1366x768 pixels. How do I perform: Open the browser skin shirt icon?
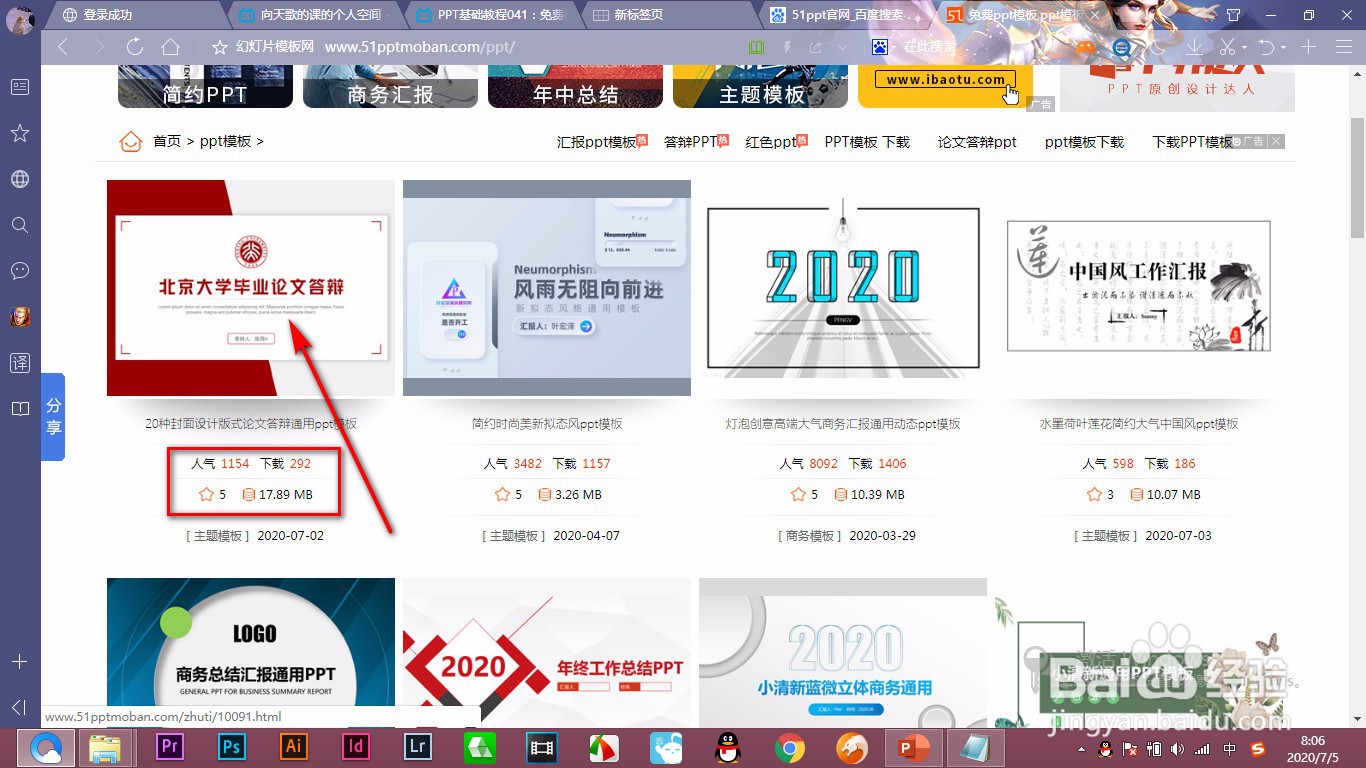[1233, 16]
